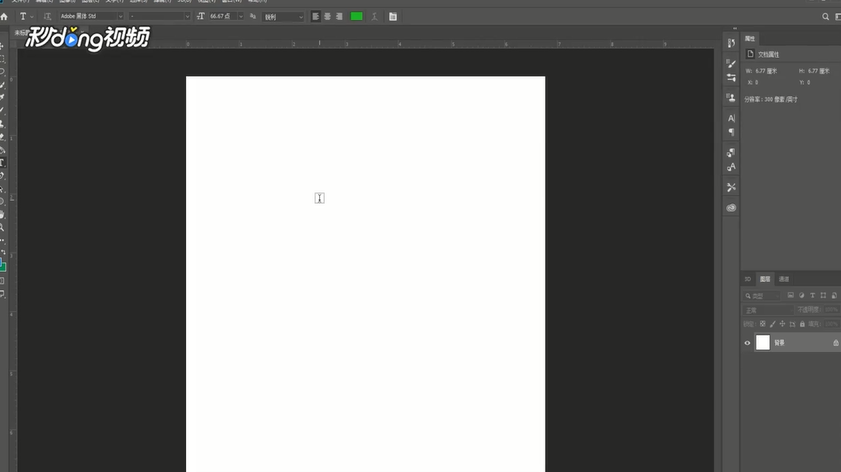Switch to the 图层 Layers tab

click(x=765, y=279)
